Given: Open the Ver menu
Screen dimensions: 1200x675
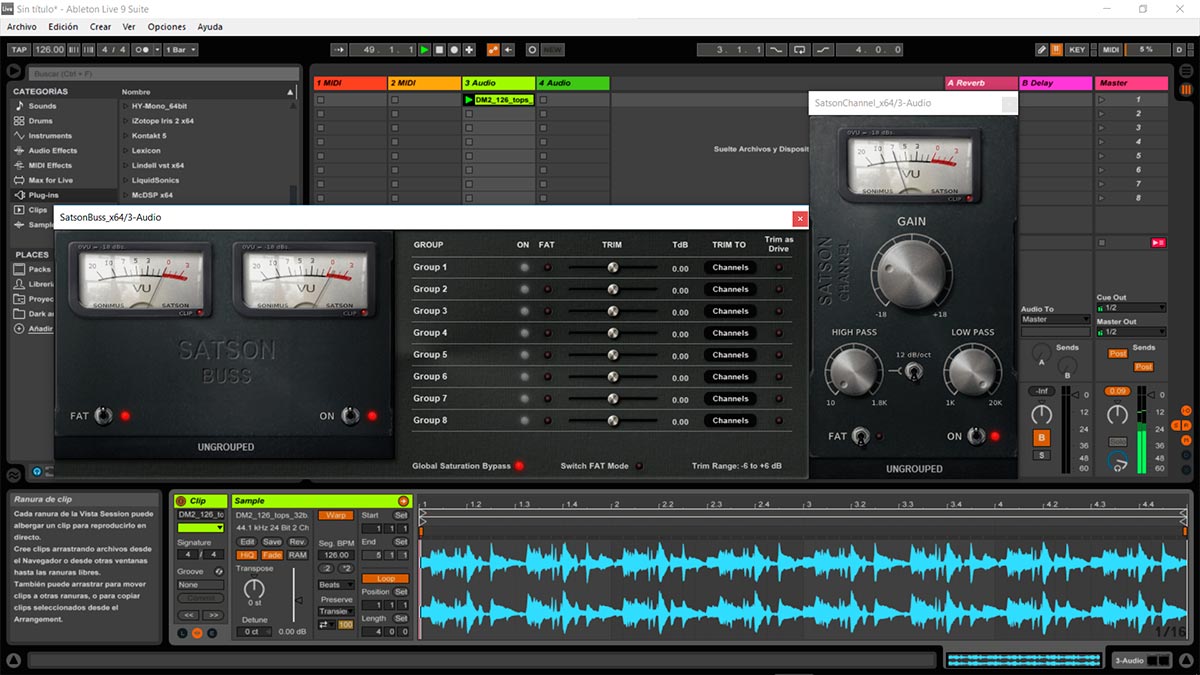Looking at the screenshot, I should 129,27.
